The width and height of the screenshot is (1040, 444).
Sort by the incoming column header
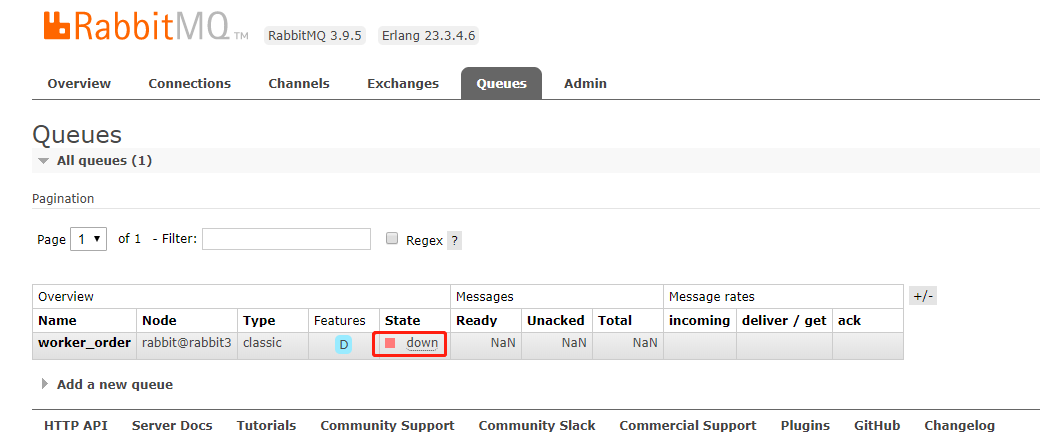(x=699, y=321)
